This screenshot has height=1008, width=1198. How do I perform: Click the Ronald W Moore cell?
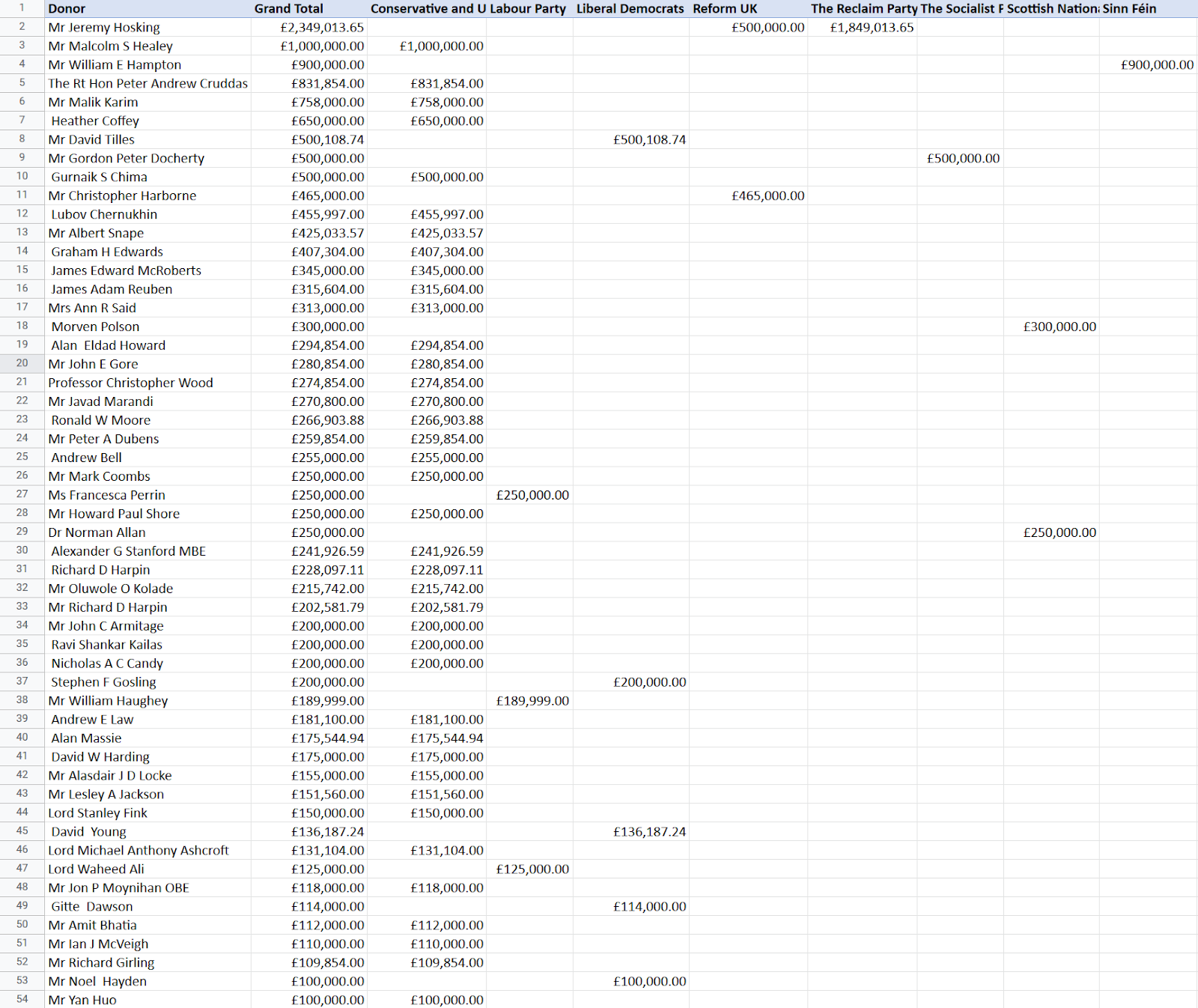tap(148, 421)
